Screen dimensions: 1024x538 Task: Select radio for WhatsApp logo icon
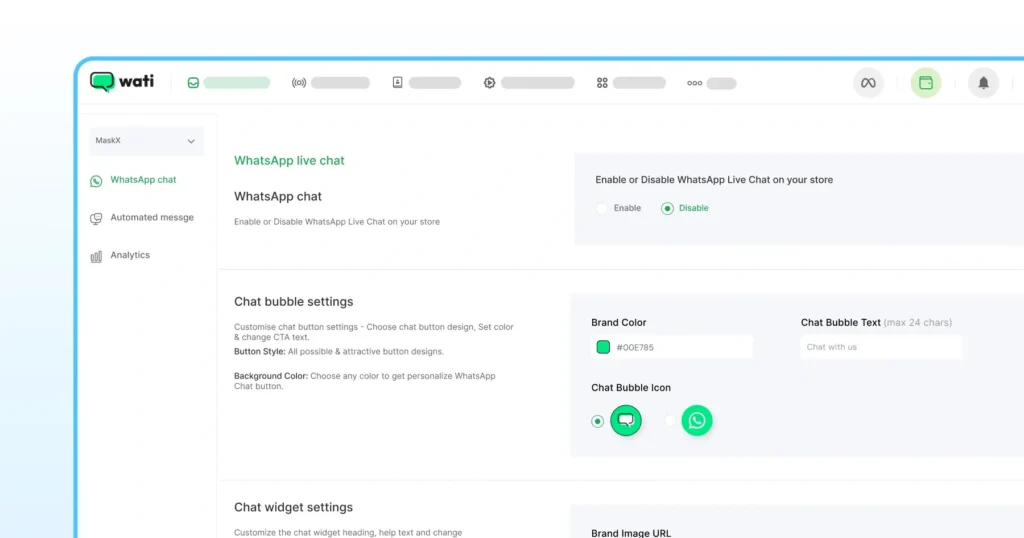(x=669, y=421)
